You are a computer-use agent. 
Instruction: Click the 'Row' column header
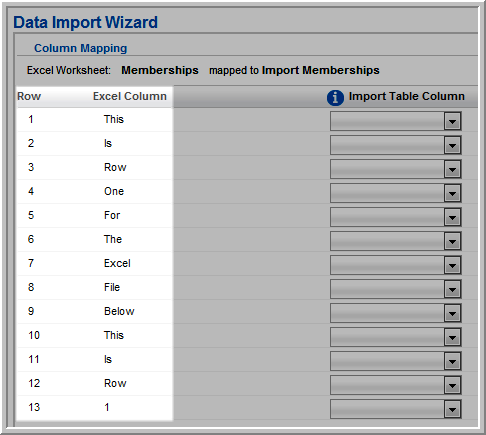pos(29,96)
